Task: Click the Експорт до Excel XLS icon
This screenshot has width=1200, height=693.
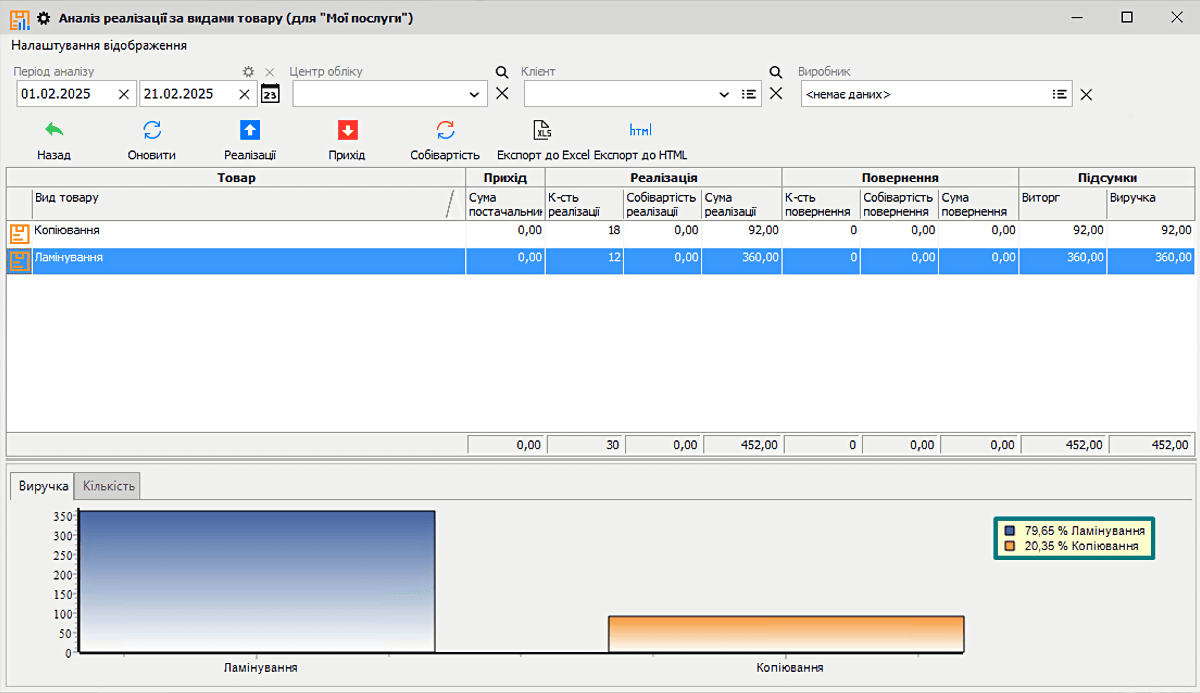Action: [x=543, y=130]
